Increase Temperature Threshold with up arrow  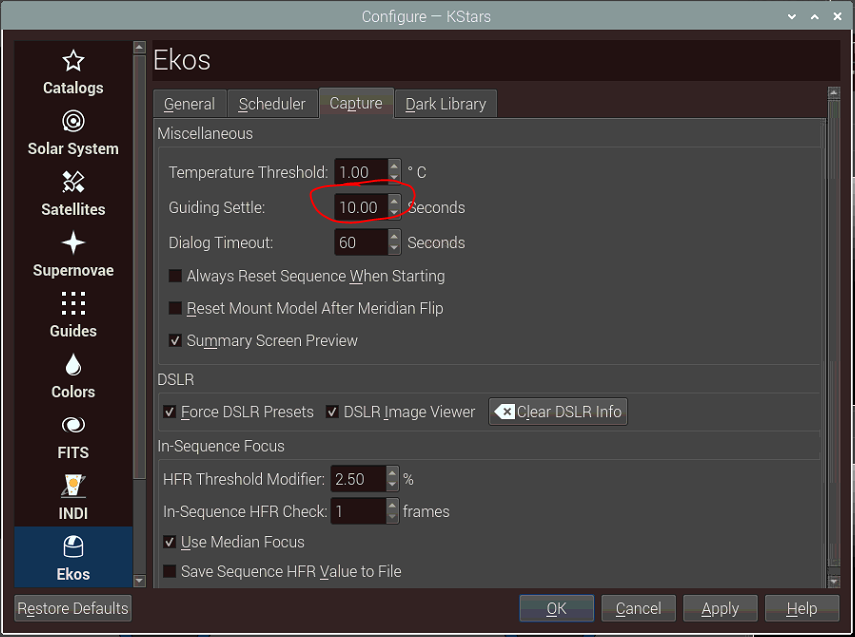394,165
